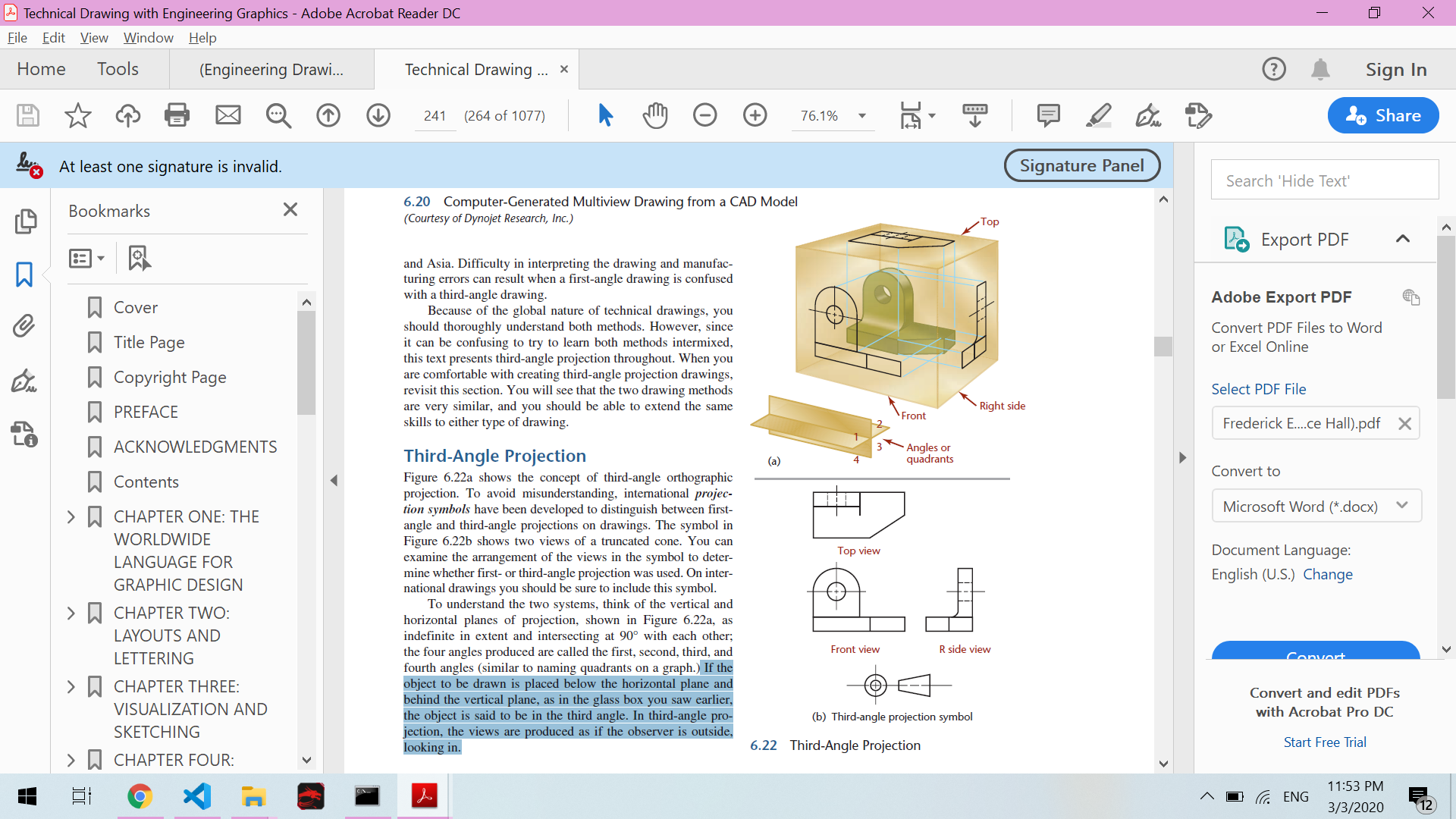
Task: Open the Page Thumbnails panel icon
Action: coord(25,221)
